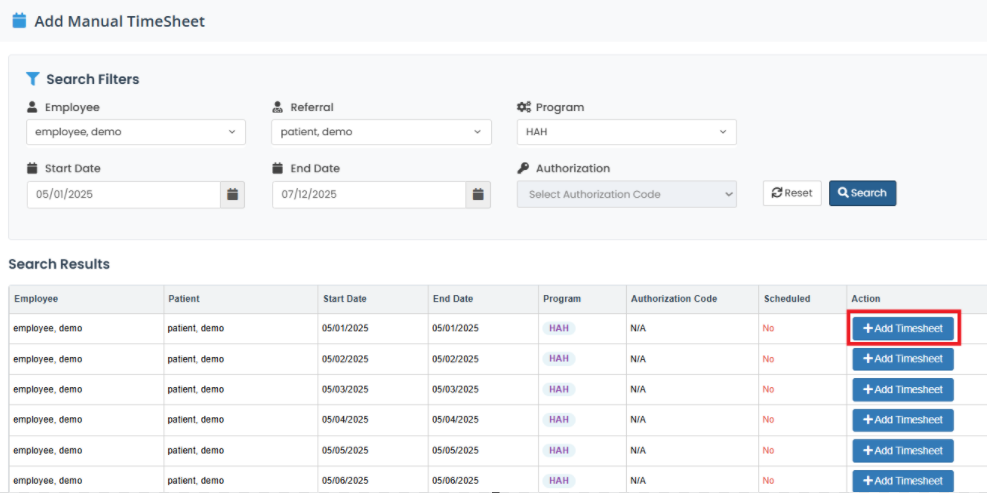Viewport: 987px width, 493px height.
Task: Reset the search filters
Action: point(792,193)
